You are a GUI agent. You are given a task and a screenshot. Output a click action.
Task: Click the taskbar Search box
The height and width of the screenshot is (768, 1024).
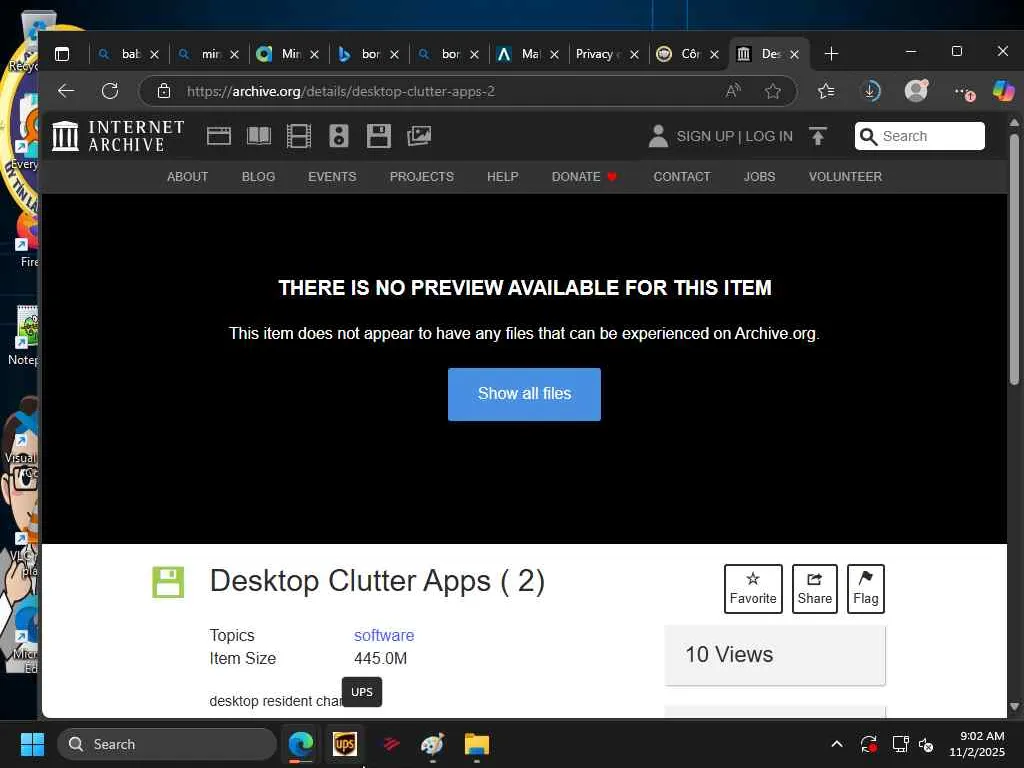click(167, 744)
